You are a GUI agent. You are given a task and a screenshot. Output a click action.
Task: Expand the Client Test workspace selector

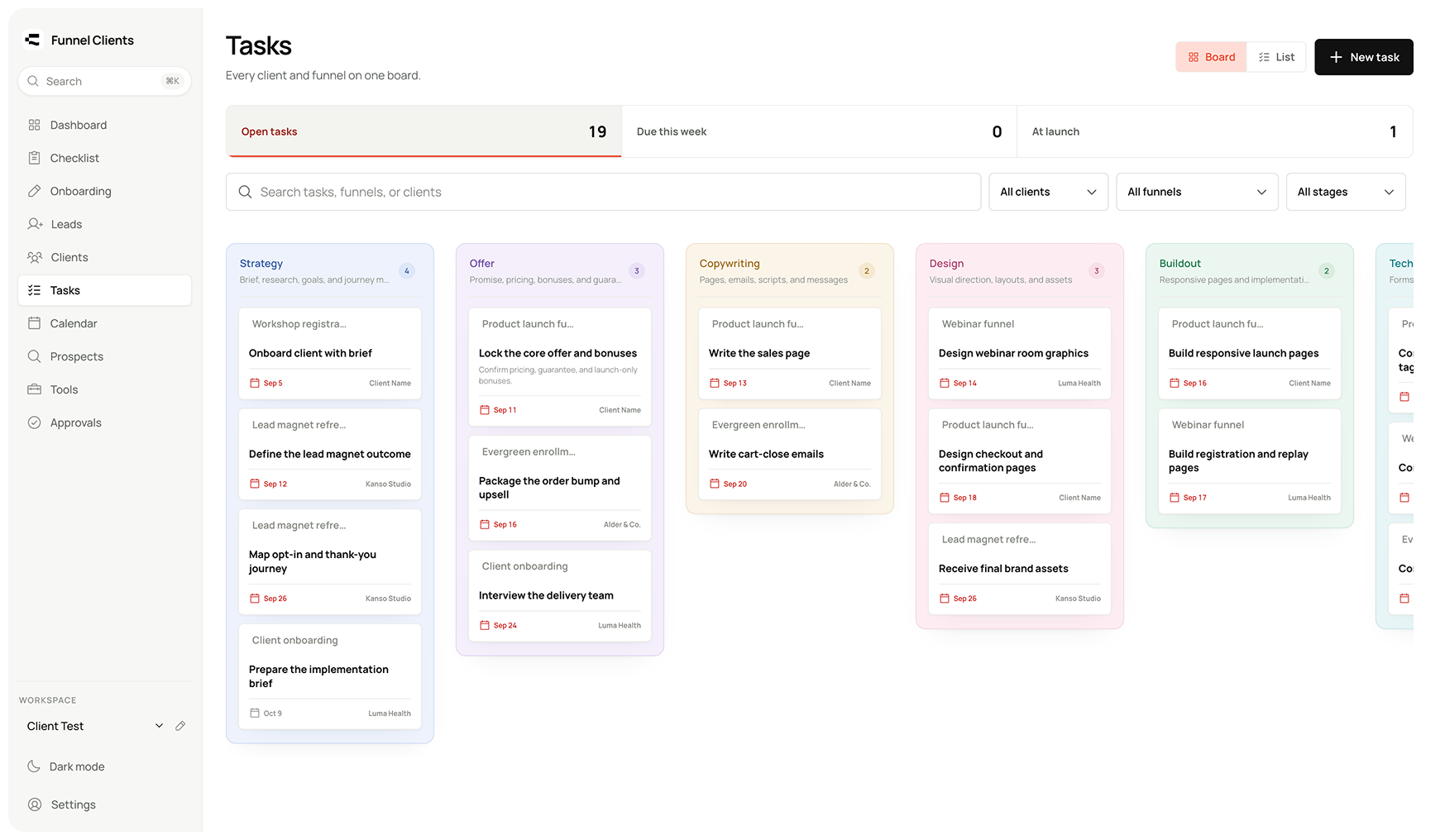coord(94,726)
